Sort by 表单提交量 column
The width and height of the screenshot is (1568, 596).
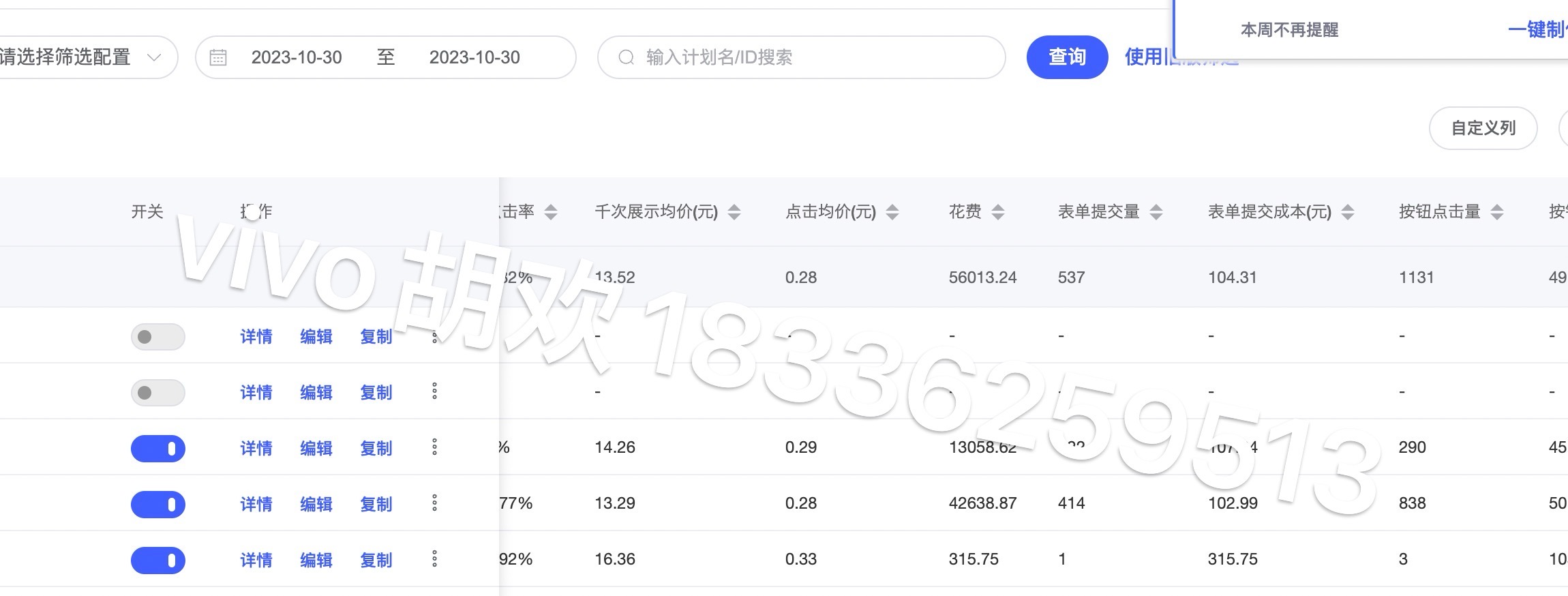click(1156, 212)
